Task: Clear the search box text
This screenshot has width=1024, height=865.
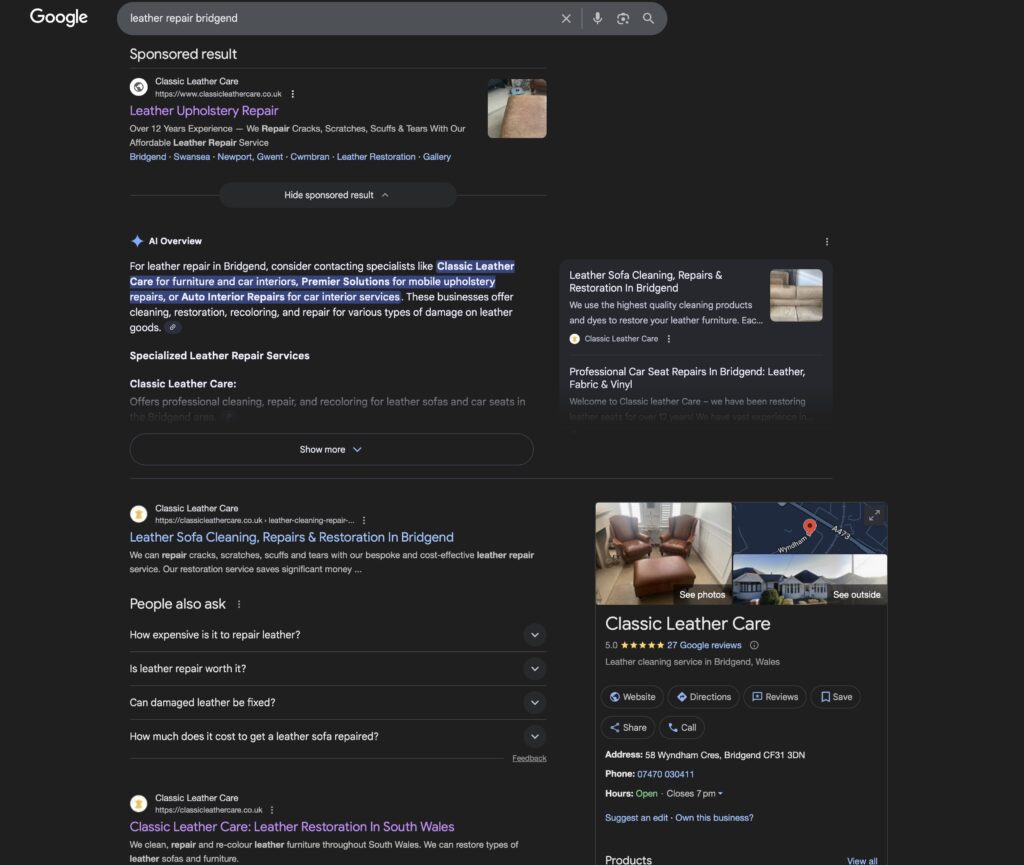Action: click(x=566, y=18)
